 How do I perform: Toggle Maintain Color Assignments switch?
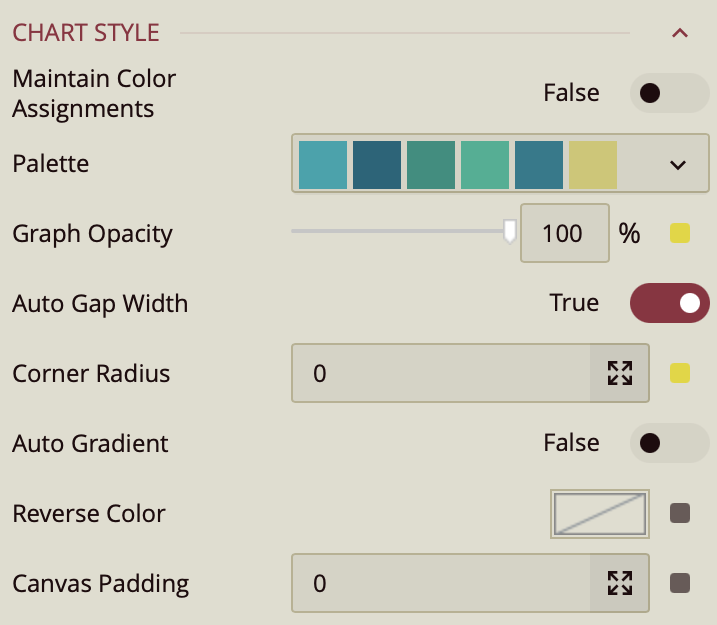click(x=669, y=94)
